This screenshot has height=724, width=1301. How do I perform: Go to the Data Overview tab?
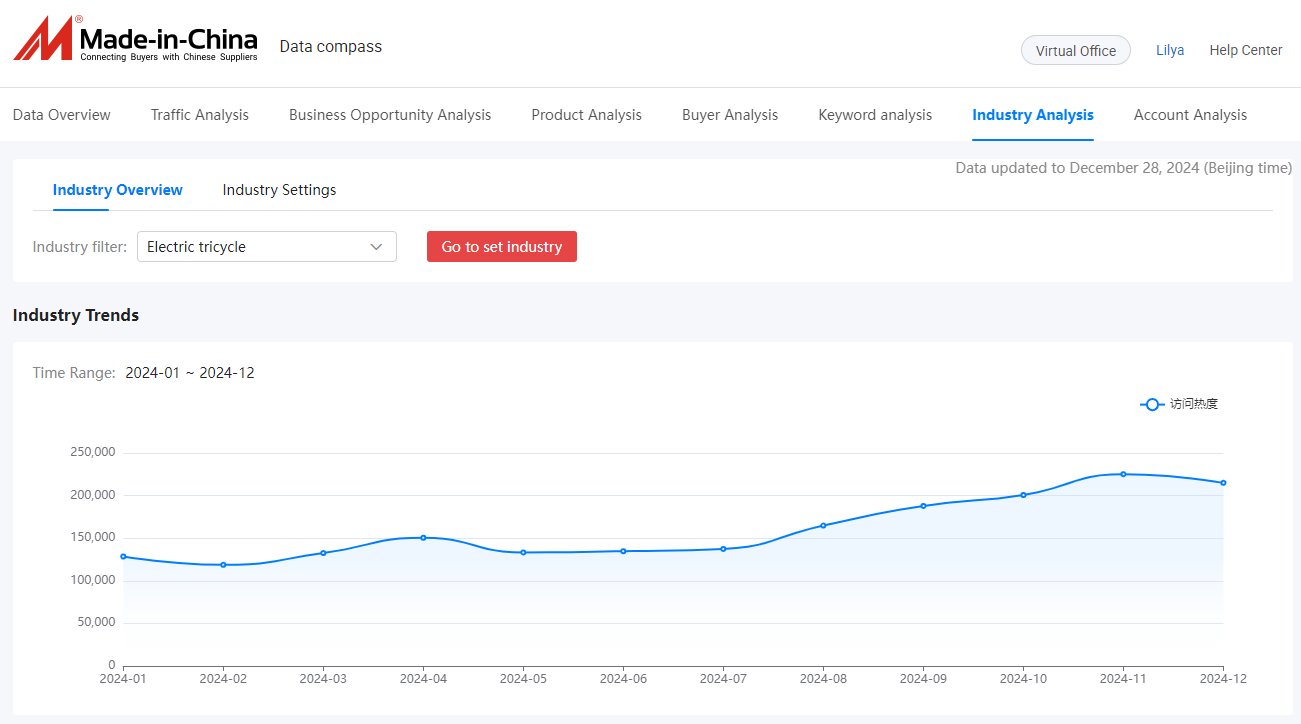tap(62, 115)
